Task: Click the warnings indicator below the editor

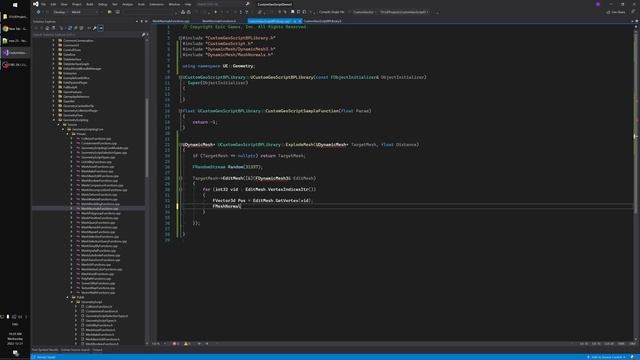Action: [187, 344]
